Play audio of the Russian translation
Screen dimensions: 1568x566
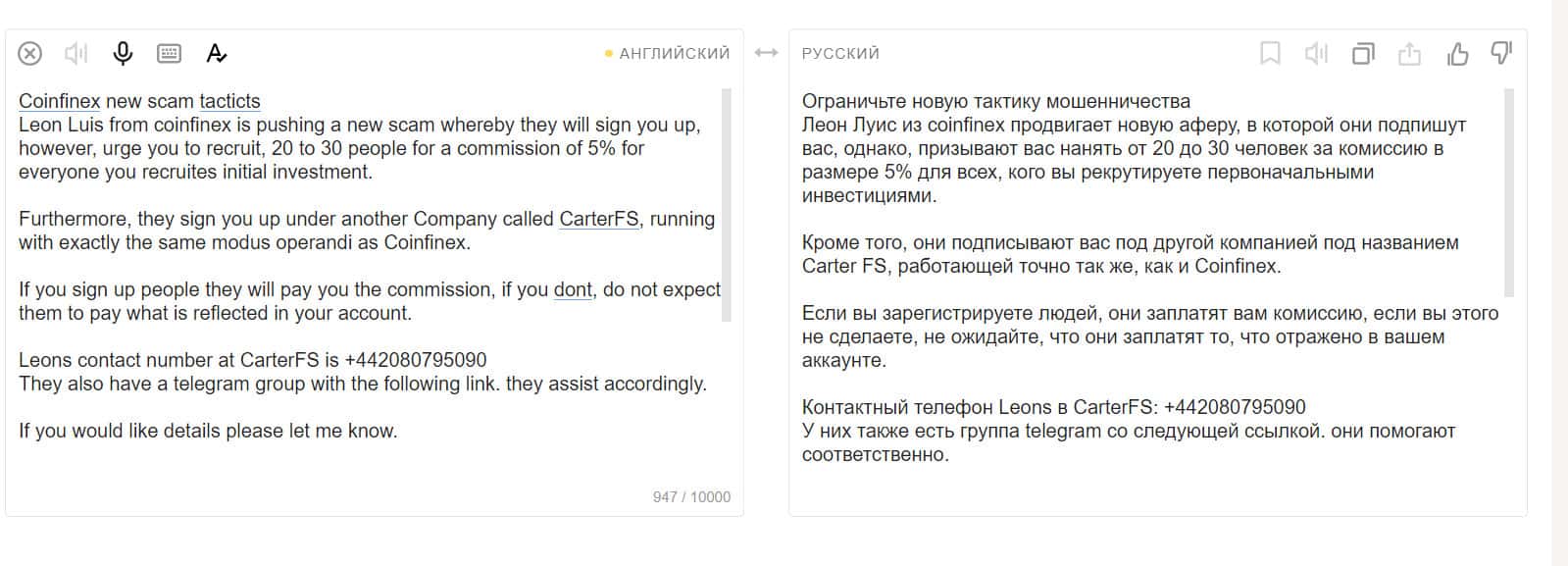pos(1316,53)
